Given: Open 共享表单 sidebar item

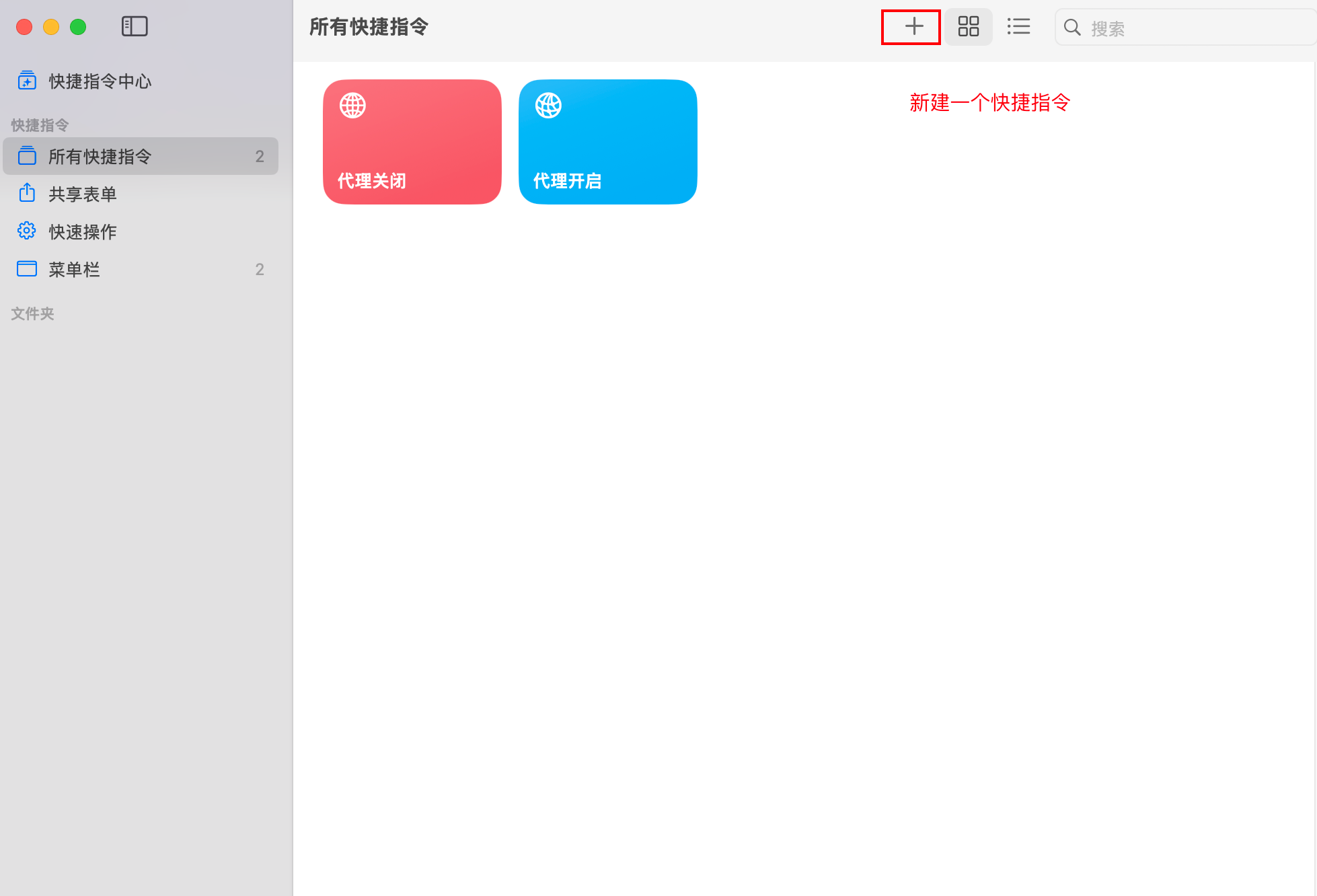Looking at the screenshot, I should point(82,194).
